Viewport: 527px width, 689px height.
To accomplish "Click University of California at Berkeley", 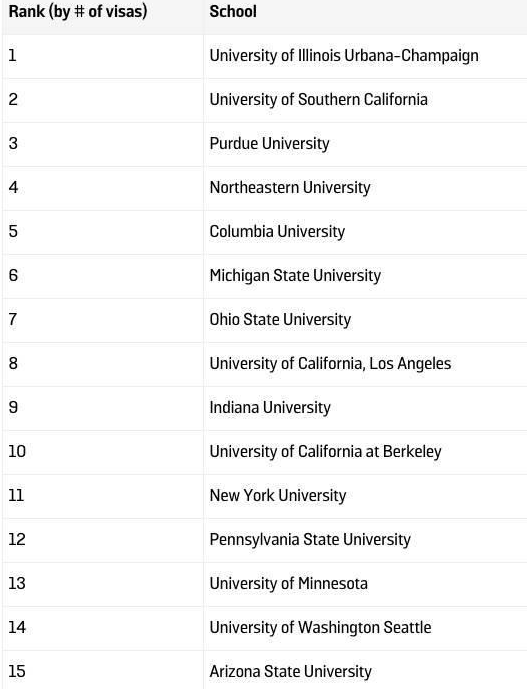I will 325,452.
